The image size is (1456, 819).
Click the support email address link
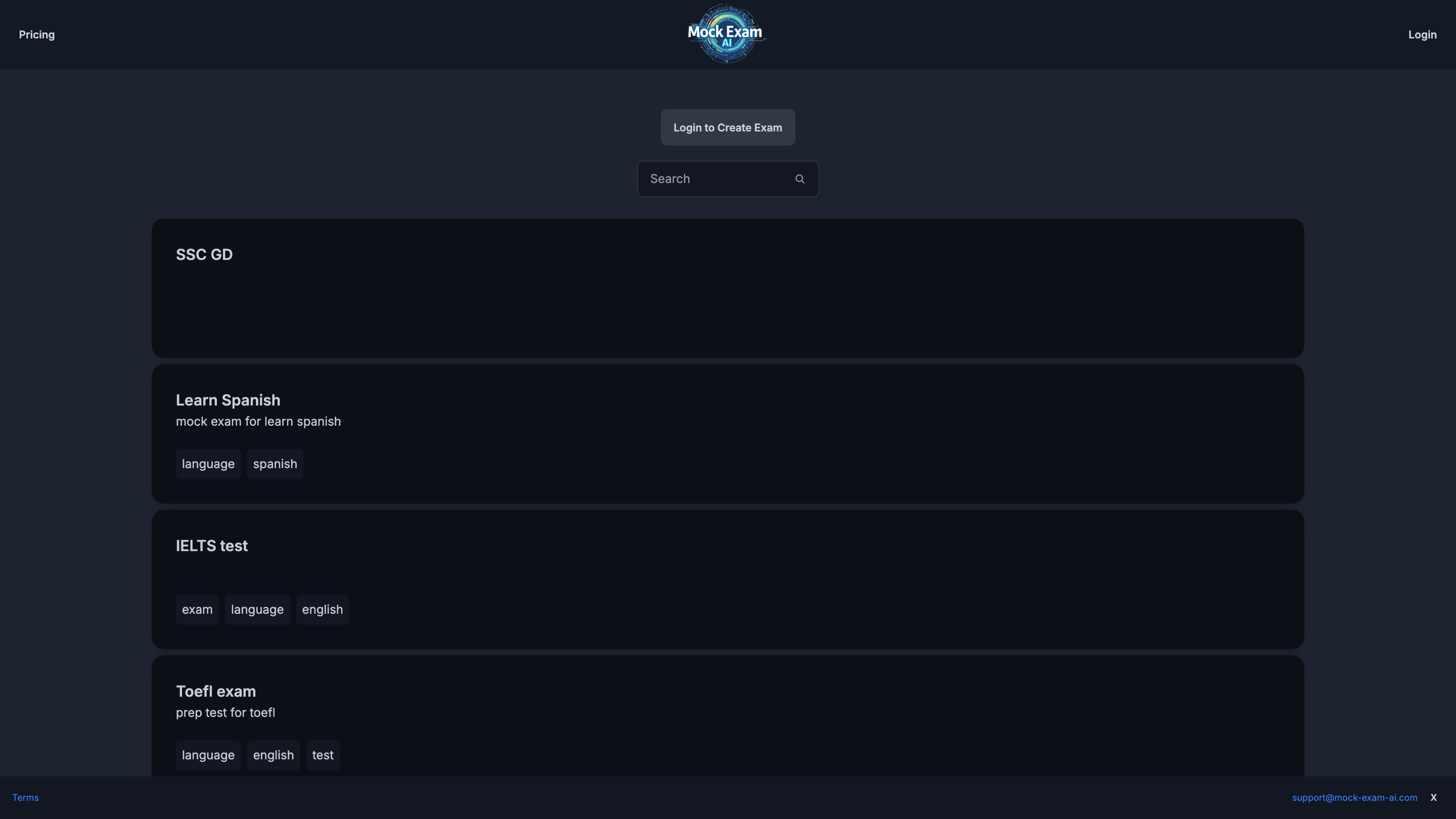point(1354,798)
